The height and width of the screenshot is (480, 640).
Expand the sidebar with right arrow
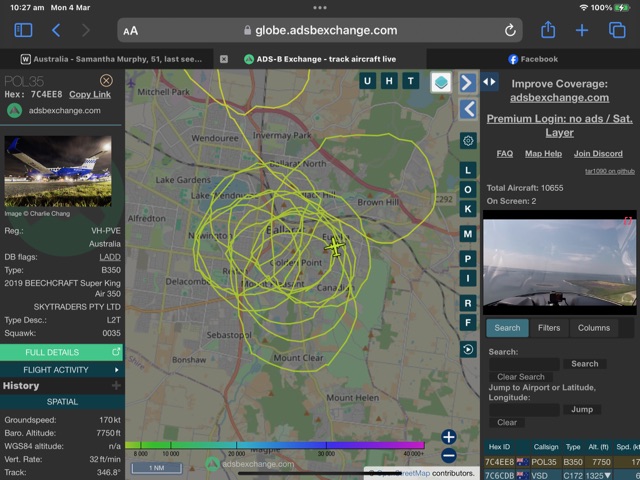pyautogui.click(x=467, y=82)
